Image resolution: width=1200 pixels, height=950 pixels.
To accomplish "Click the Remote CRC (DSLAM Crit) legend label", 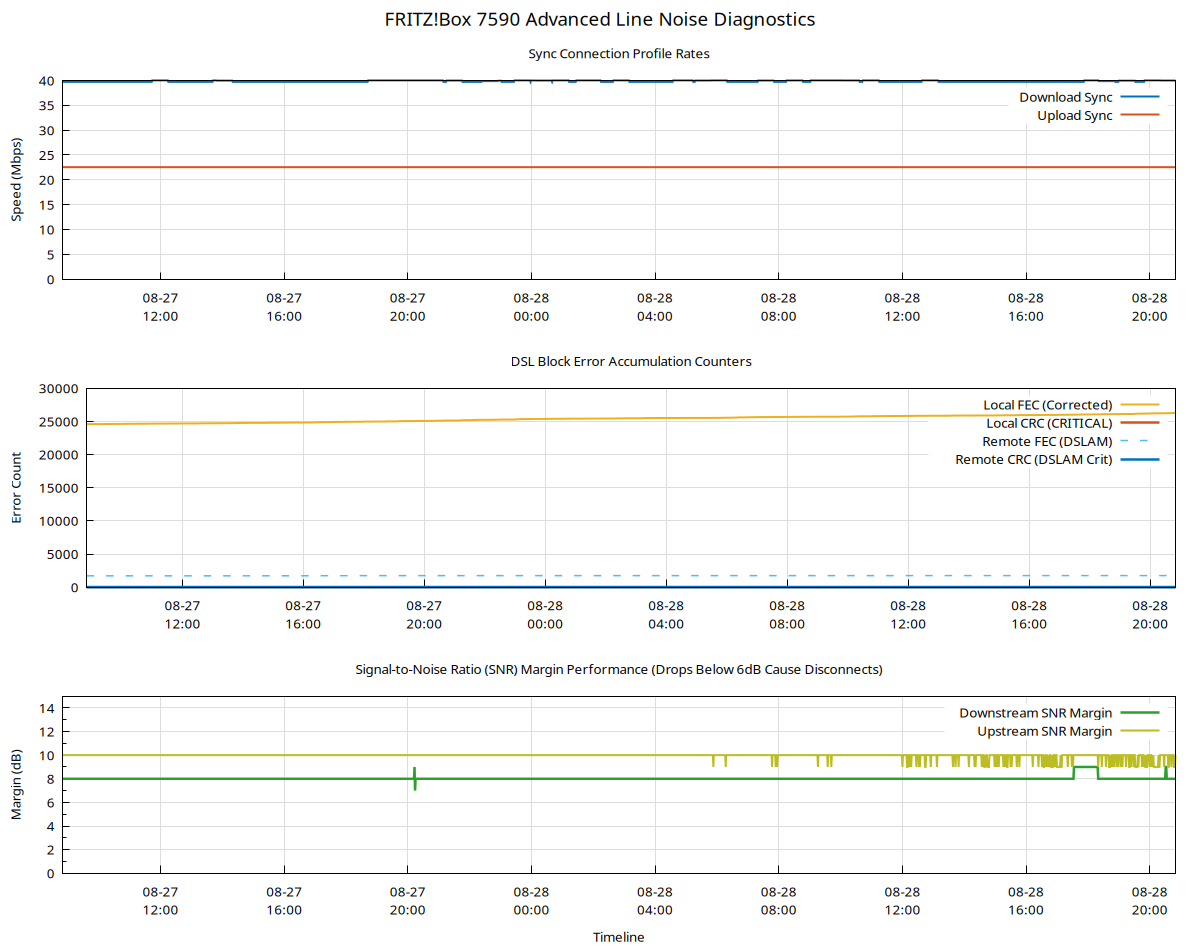I will click(1034, 459).
